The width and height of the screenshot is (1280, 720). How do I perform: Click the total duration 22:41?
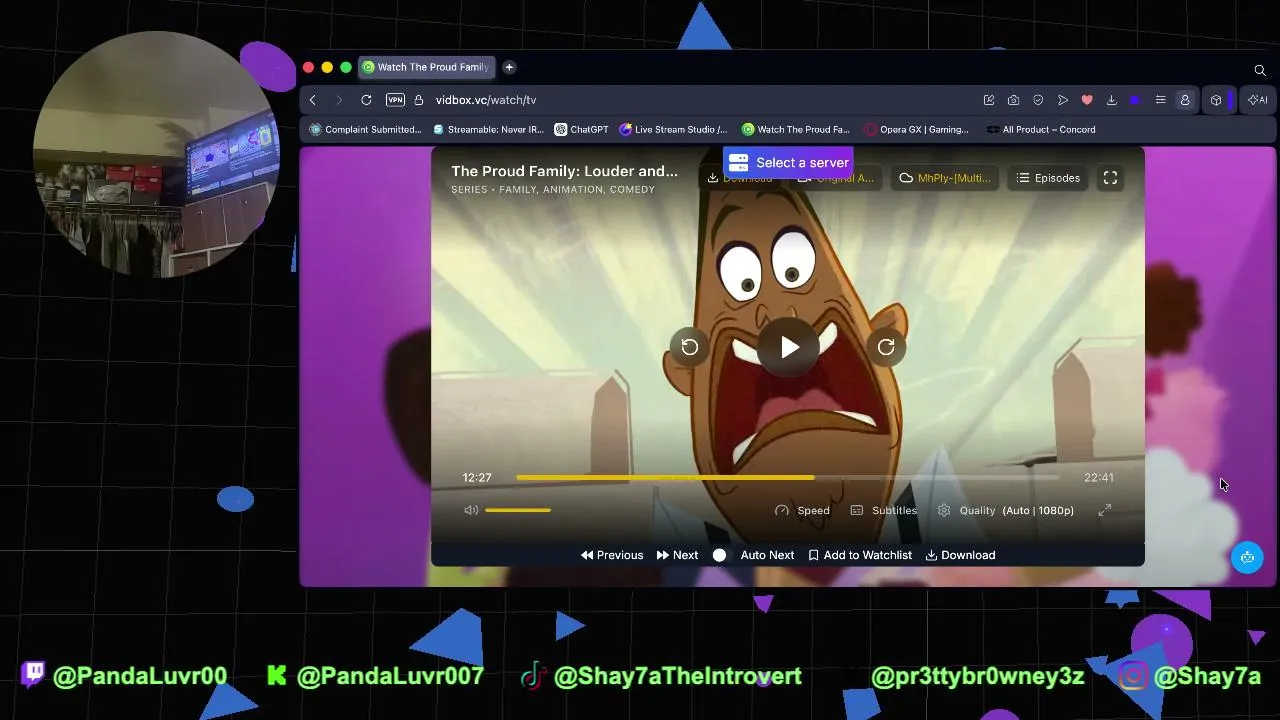click(1099, 478)
